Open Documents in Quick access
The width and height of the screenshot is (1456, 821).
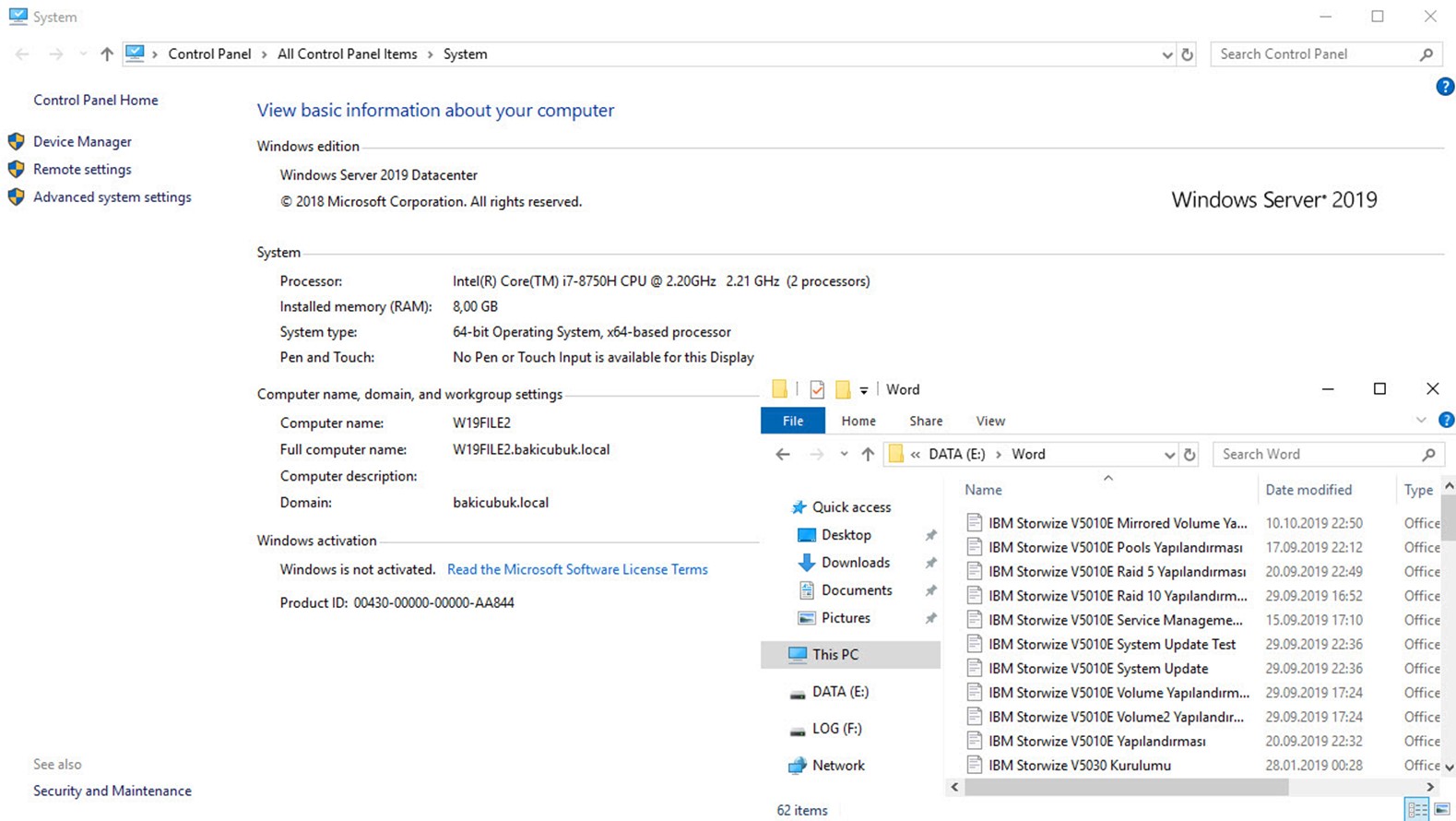857,590
